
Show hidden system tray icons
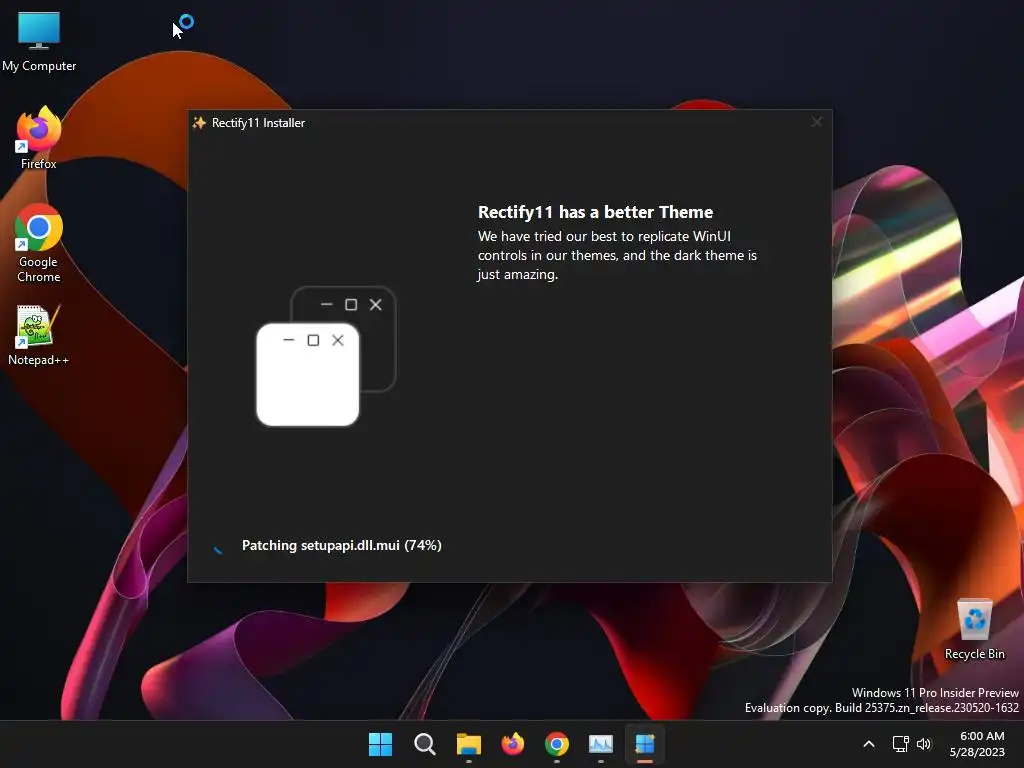coord(869,744)
